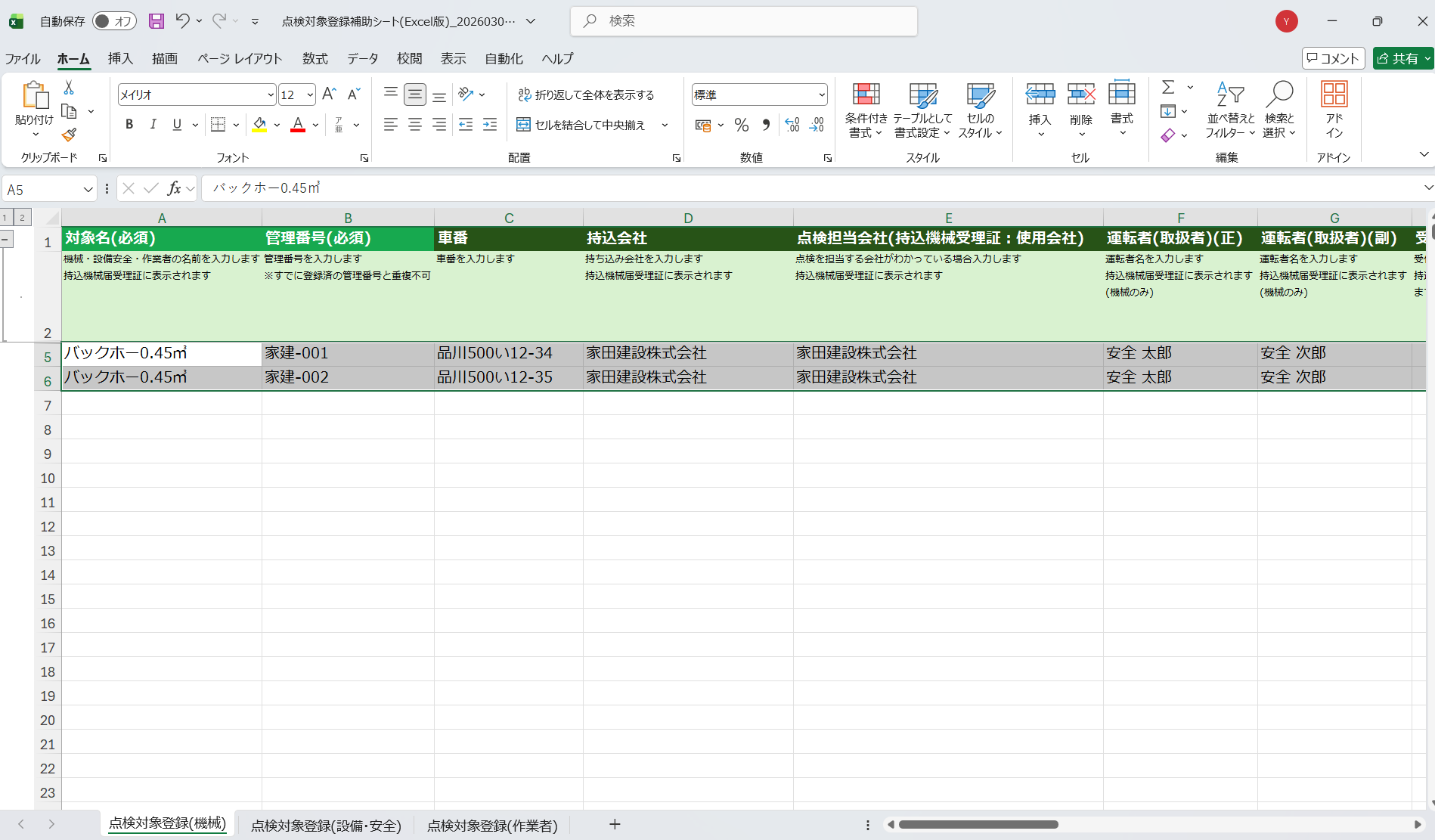Click the Increase Font Size icon
1435x840 pixels.
(x=329, y=95)
